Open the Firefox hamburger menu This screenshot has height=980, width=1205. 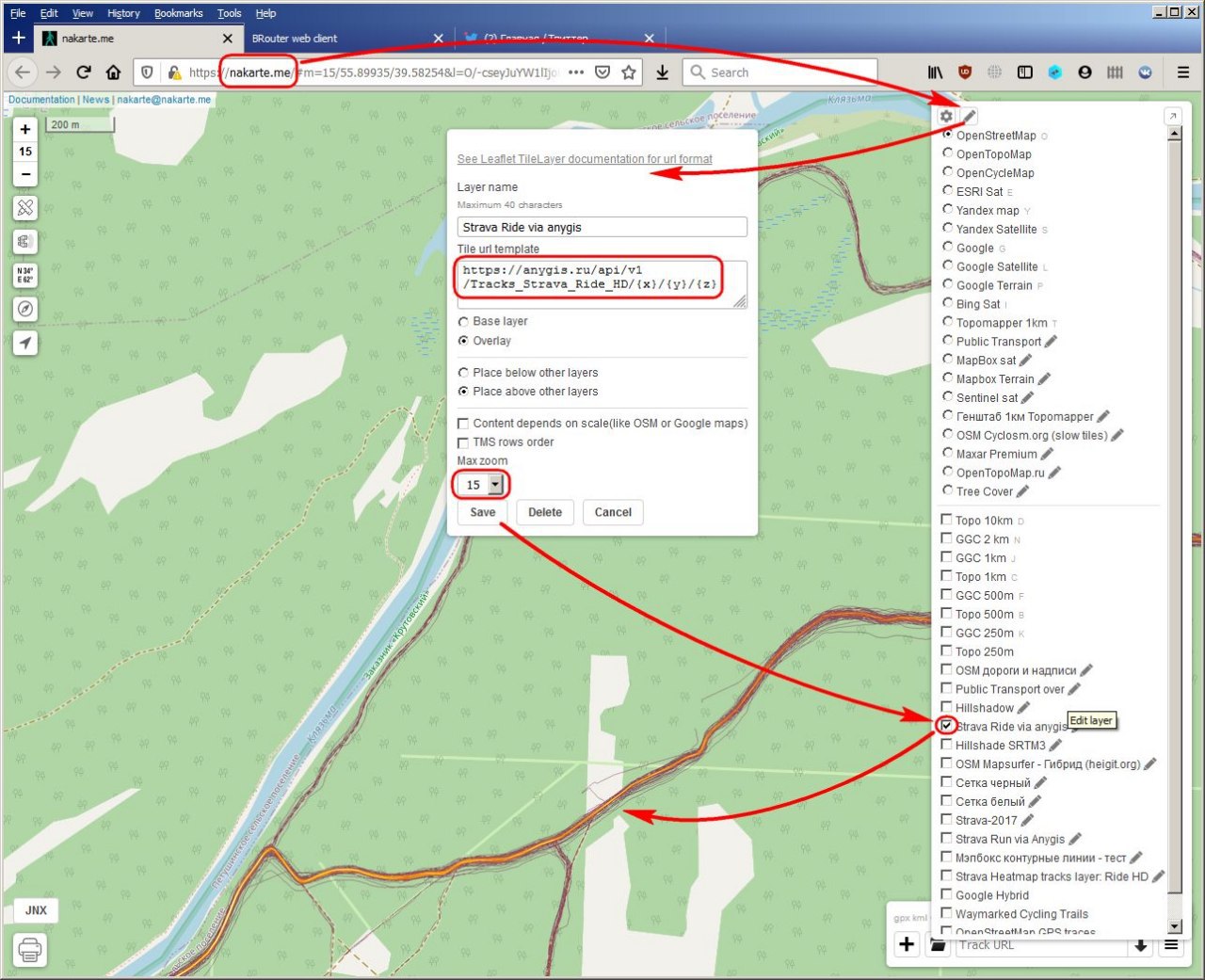pos(1183,72)
